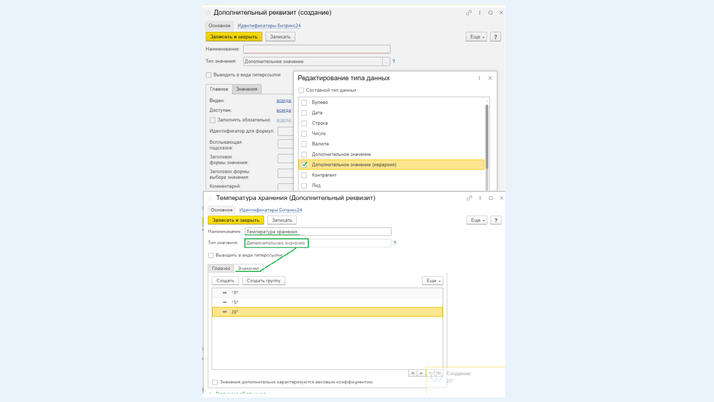The image size is (714, 402).
Task: Click the всегда link next to Виден
Action: click(284, 101)
